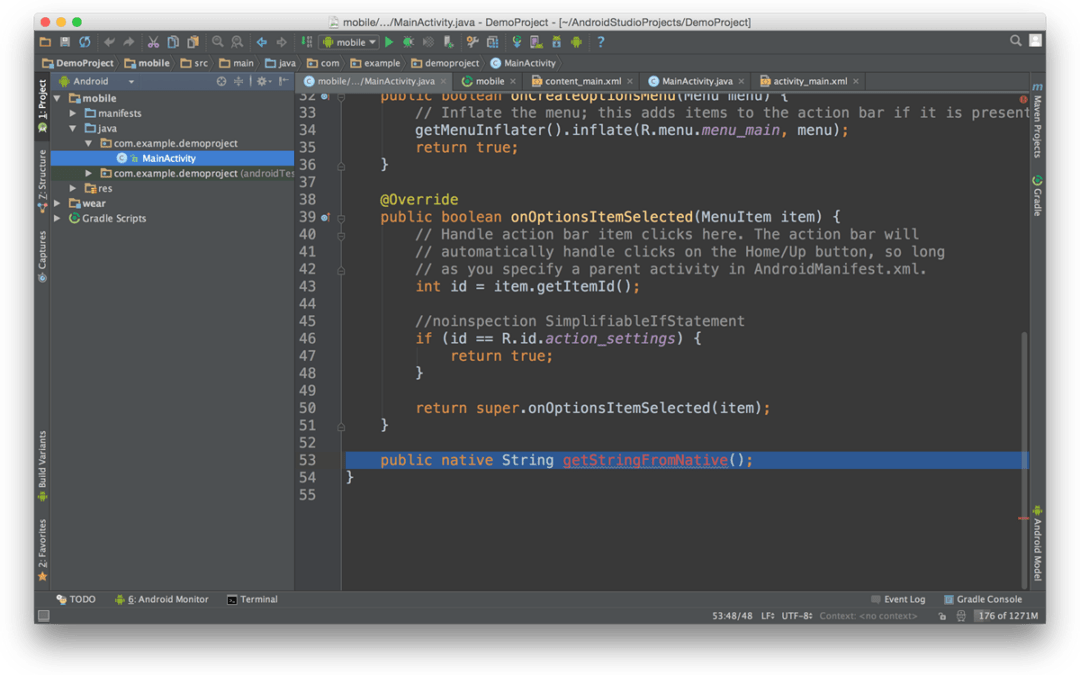The height and width of the screenshot is (675, 1080).
Task: Click the Undo arrow icon
Action: coord(109,42)
